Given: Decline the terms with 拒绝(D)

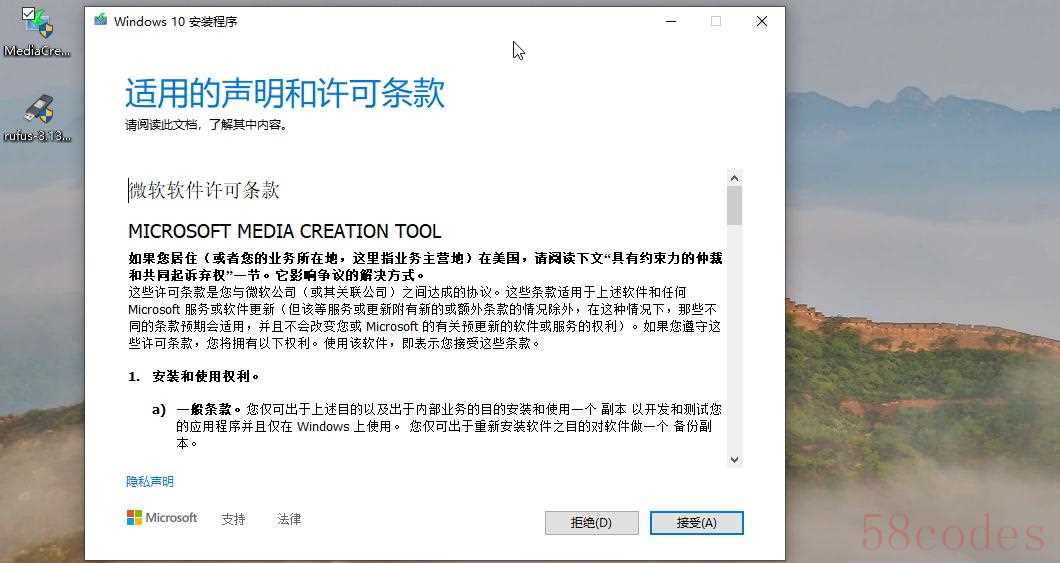Looking at the screenshot, I should tap(591, 523).
